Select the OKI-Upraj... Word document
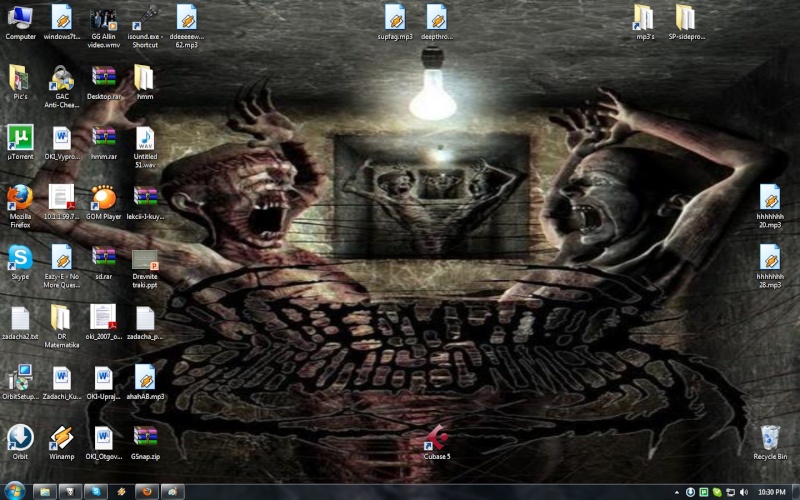The image size is (800, 500). point(104,383)
